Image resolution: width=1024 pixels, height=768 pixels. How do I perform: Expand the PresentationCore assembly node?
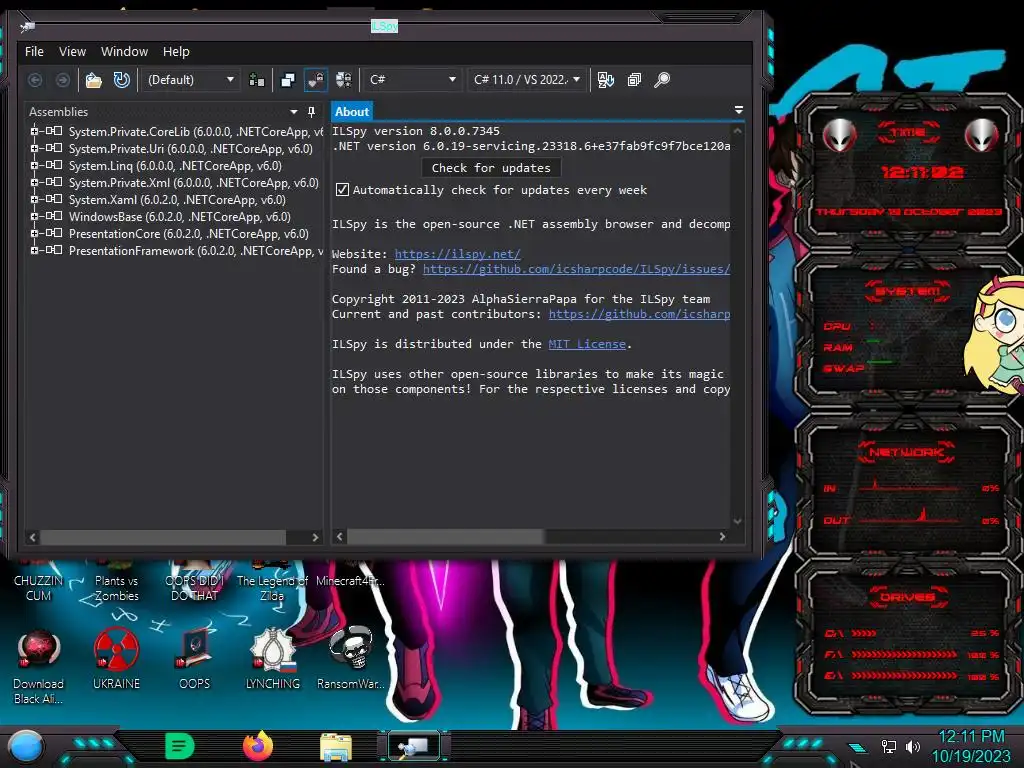(35, 233)
